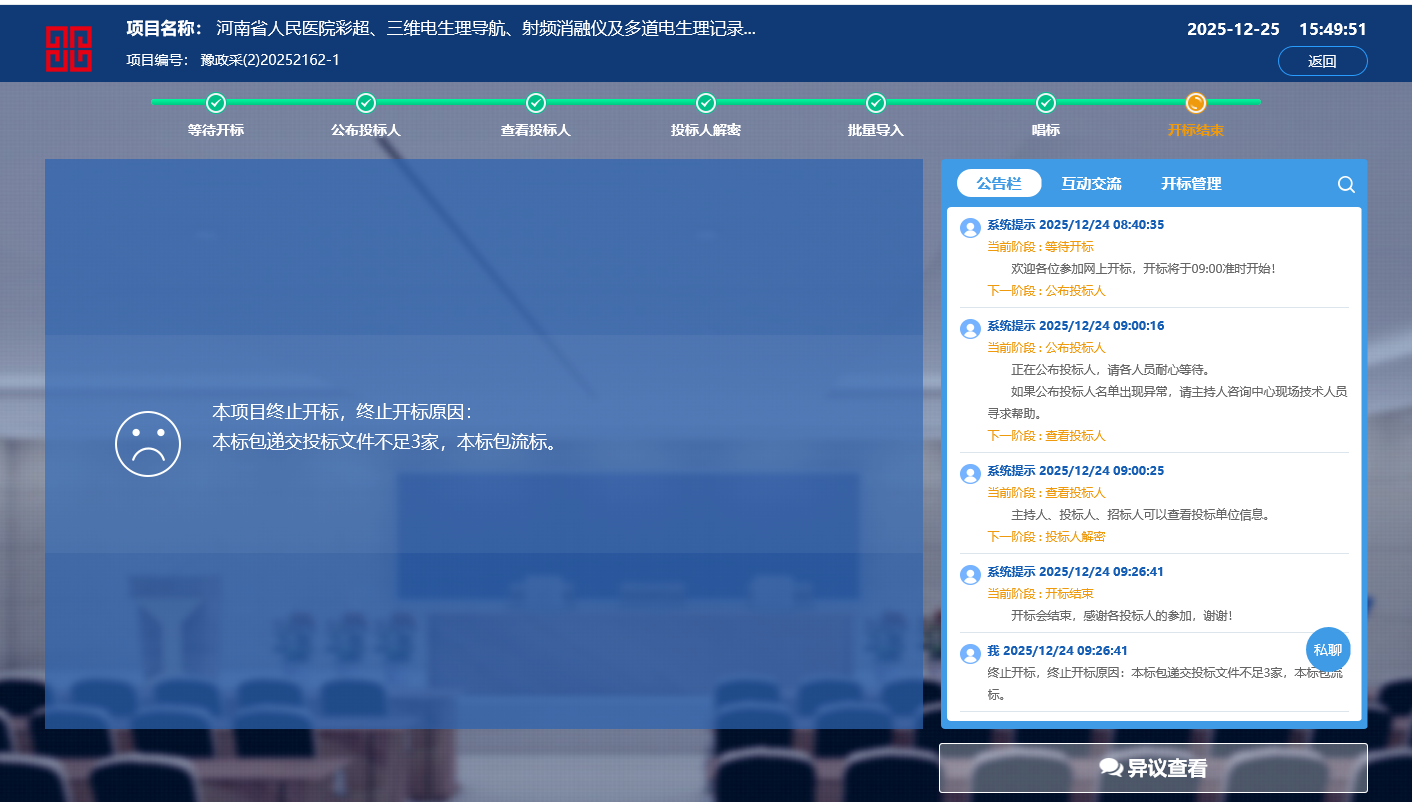Select the 查看投标人 step circle
The width and height of the screenshot is (1412, 802).
pyautogui.click(x=536, y=103)
